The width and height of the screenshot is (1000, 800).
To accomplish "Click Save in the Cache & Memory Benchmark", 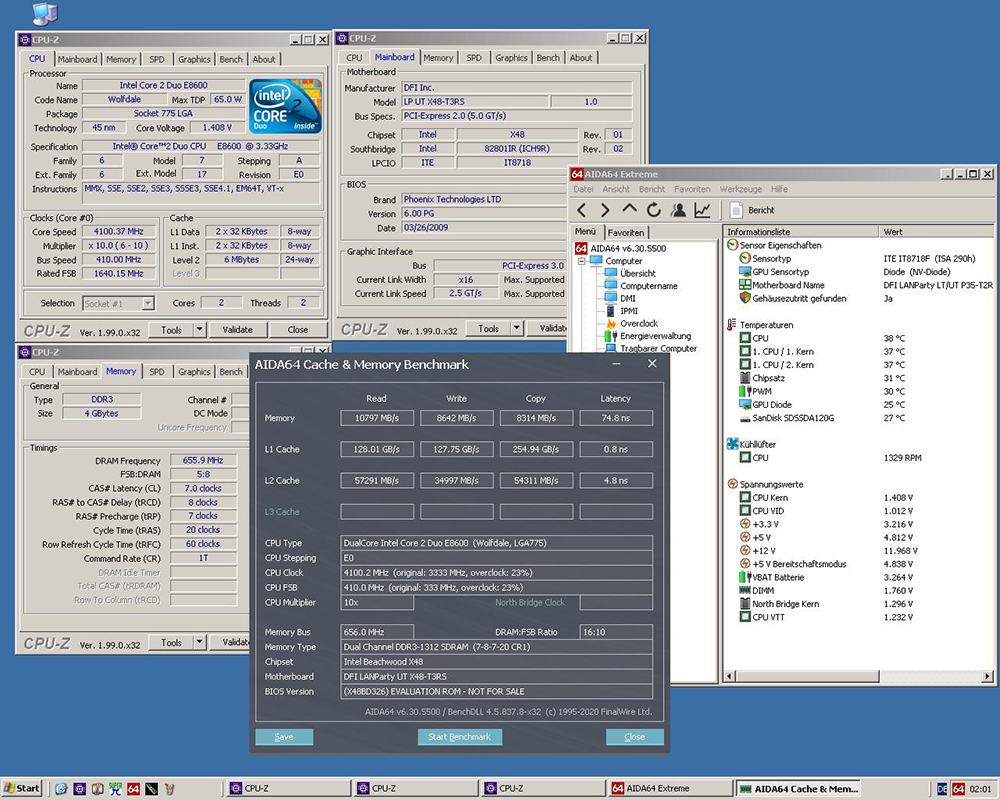I will pos(284,737).
